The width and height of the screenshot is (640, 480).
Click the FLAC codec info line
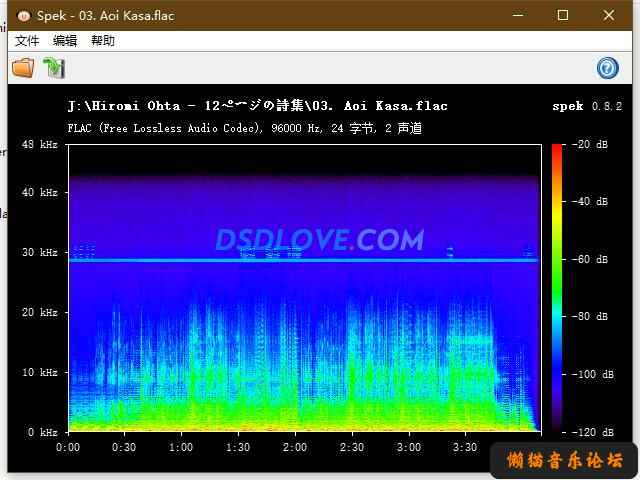click(244, 128)
